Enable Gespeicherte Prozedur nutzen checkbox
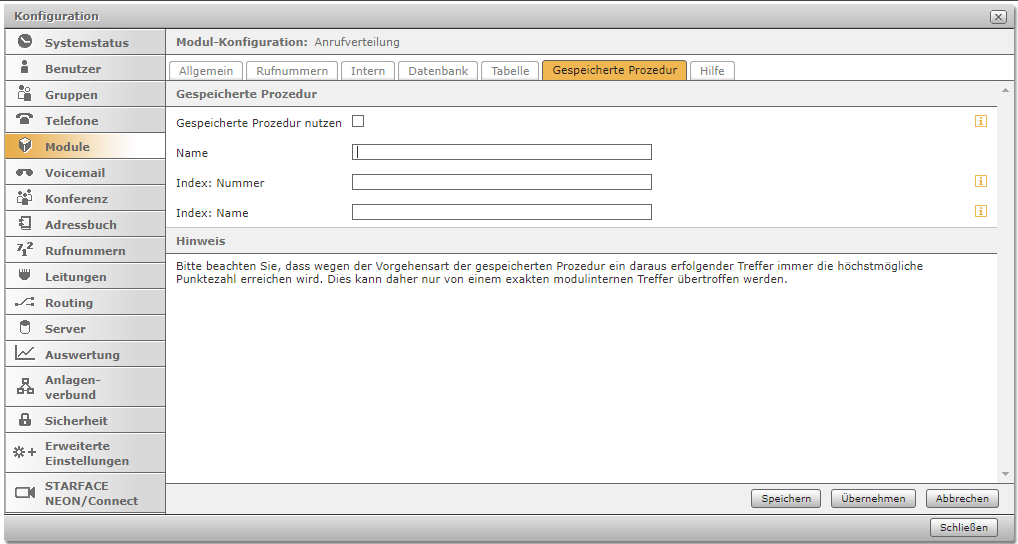The image size is (1018, 544). click(358, 121)
